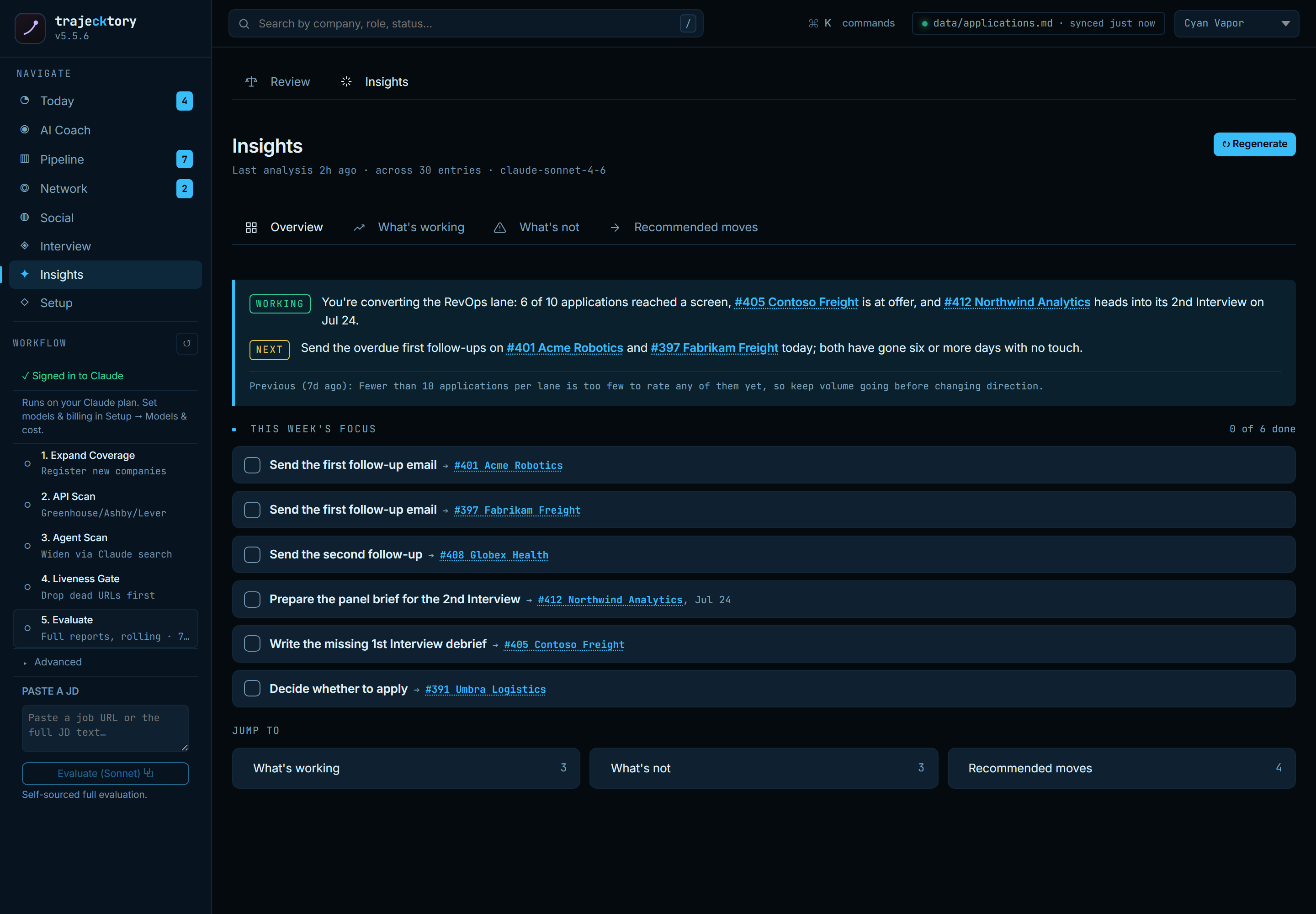Open Social via its globe icon
The height and width of the screenshot is (914, 1316).
(25, 217)
